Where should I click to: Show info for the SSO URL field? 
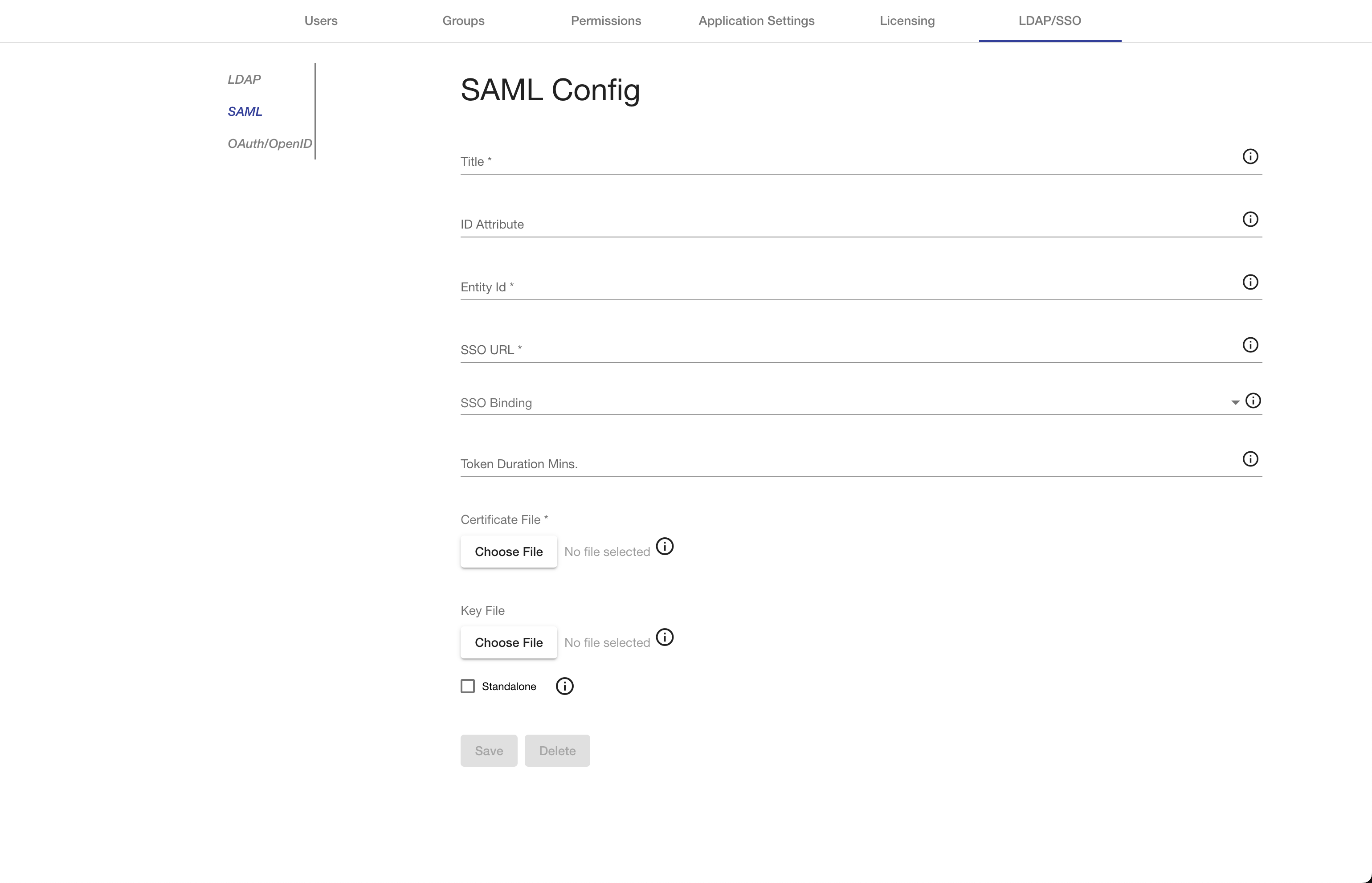pos(1250,344)
